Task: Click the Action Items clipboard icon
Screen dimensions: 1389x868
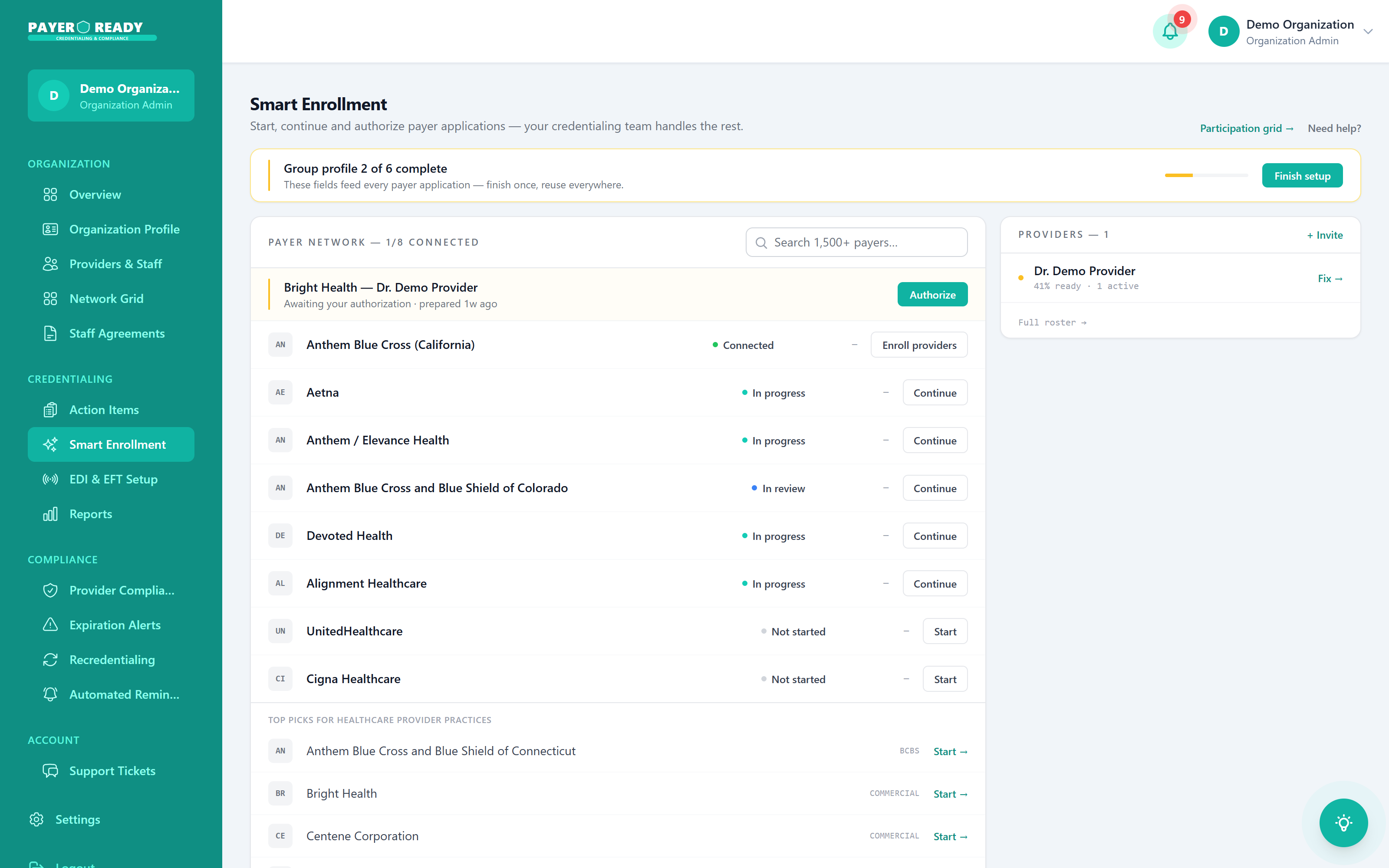Action: (50, 410)
